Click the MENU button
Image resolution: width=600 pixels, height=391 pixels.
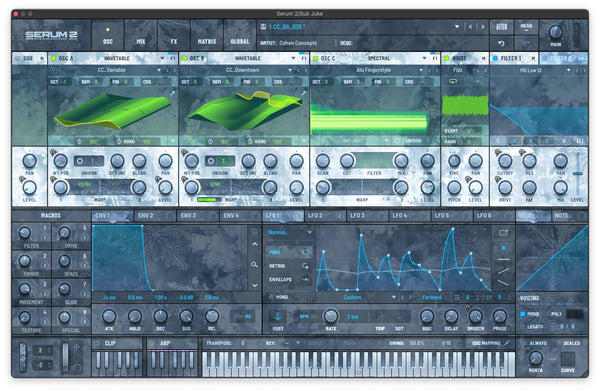pyautogui.click(x=526, y=26)
